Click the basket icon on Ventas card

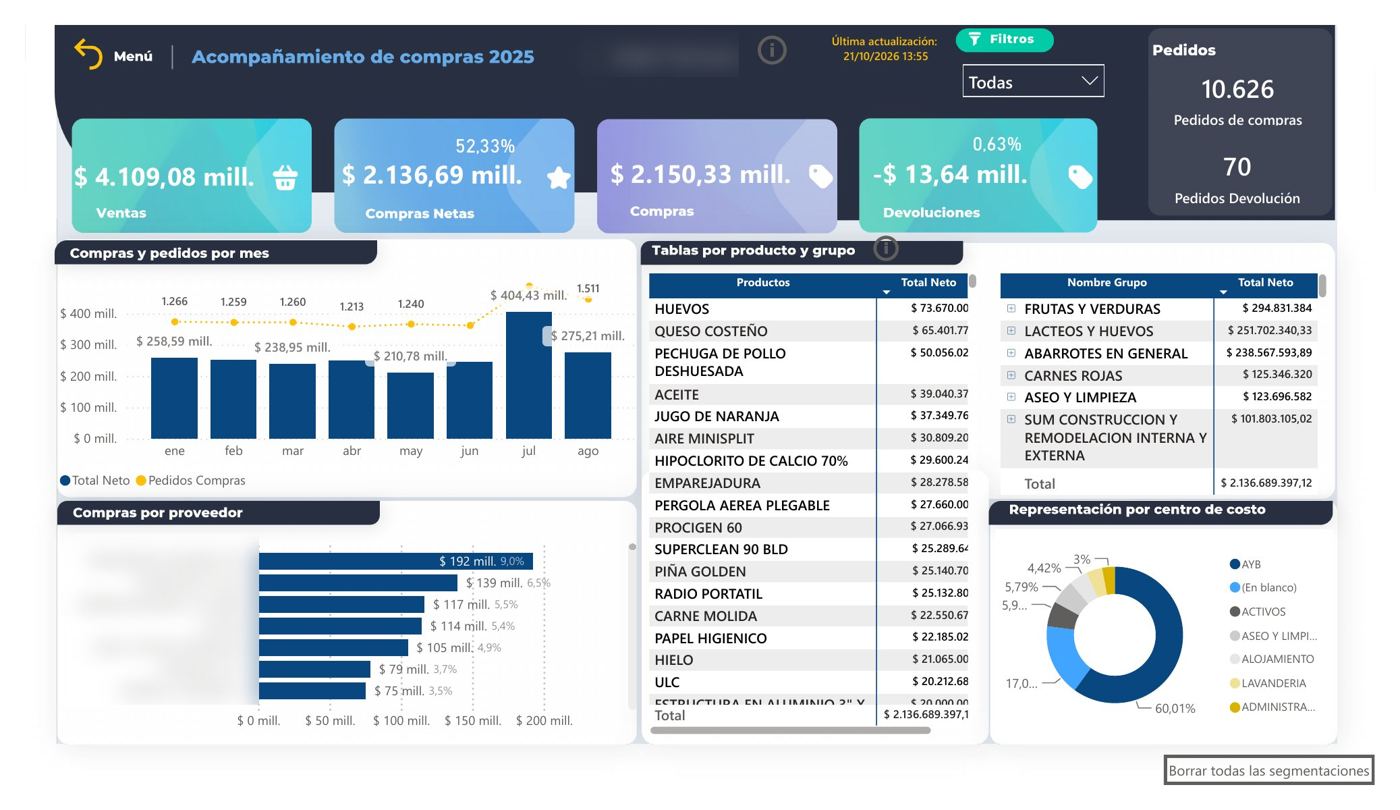click(x=285, y=178)
